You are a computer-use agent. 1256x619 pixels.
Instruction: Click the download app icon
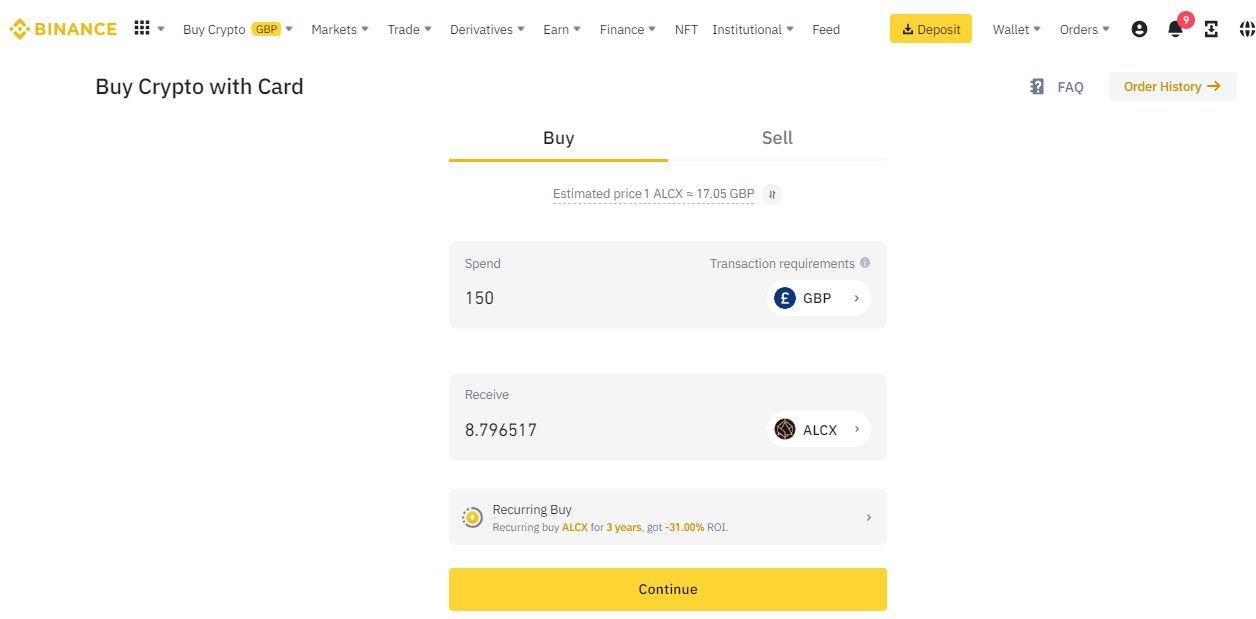1211,29
